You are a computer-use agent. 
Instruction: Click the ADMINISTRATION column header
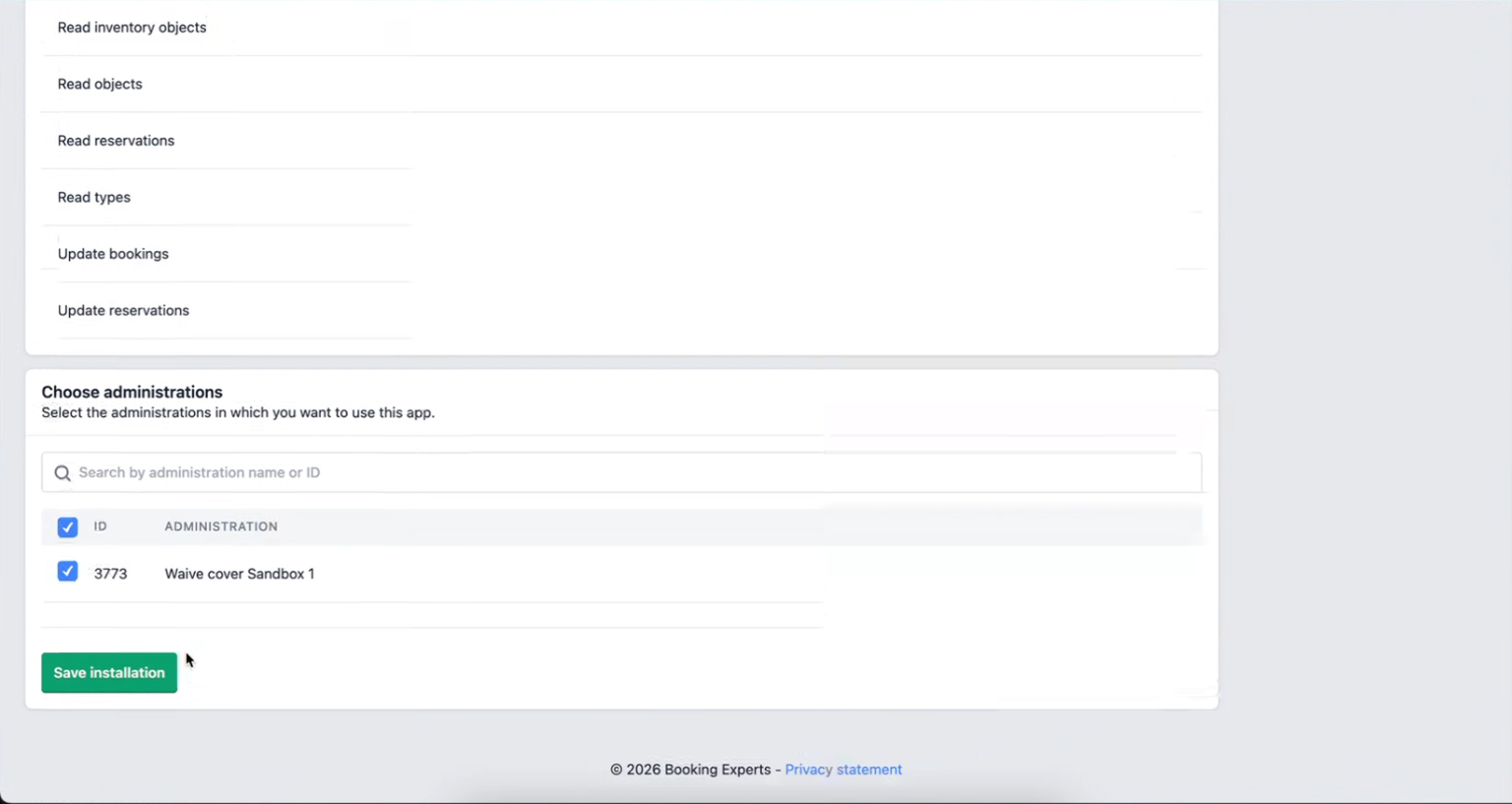pos(220,526)
